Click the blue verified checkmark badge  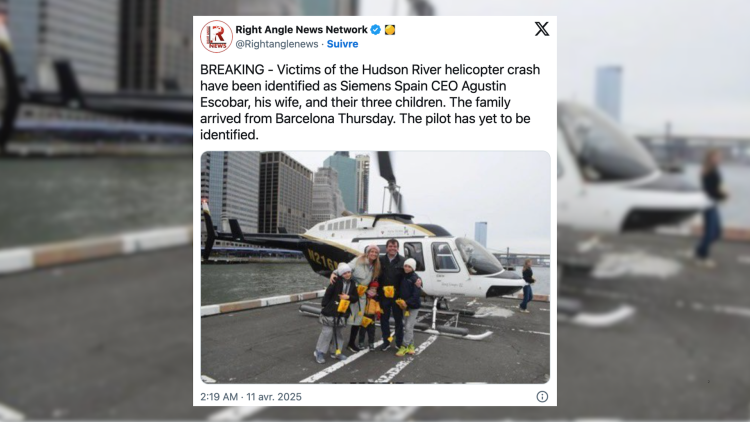(x=375, y=30)
